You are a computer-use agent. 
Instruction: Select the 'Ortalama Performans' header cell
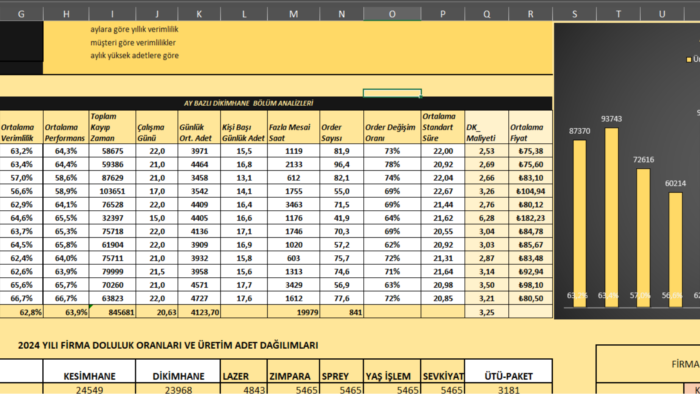tap(66, 127)
